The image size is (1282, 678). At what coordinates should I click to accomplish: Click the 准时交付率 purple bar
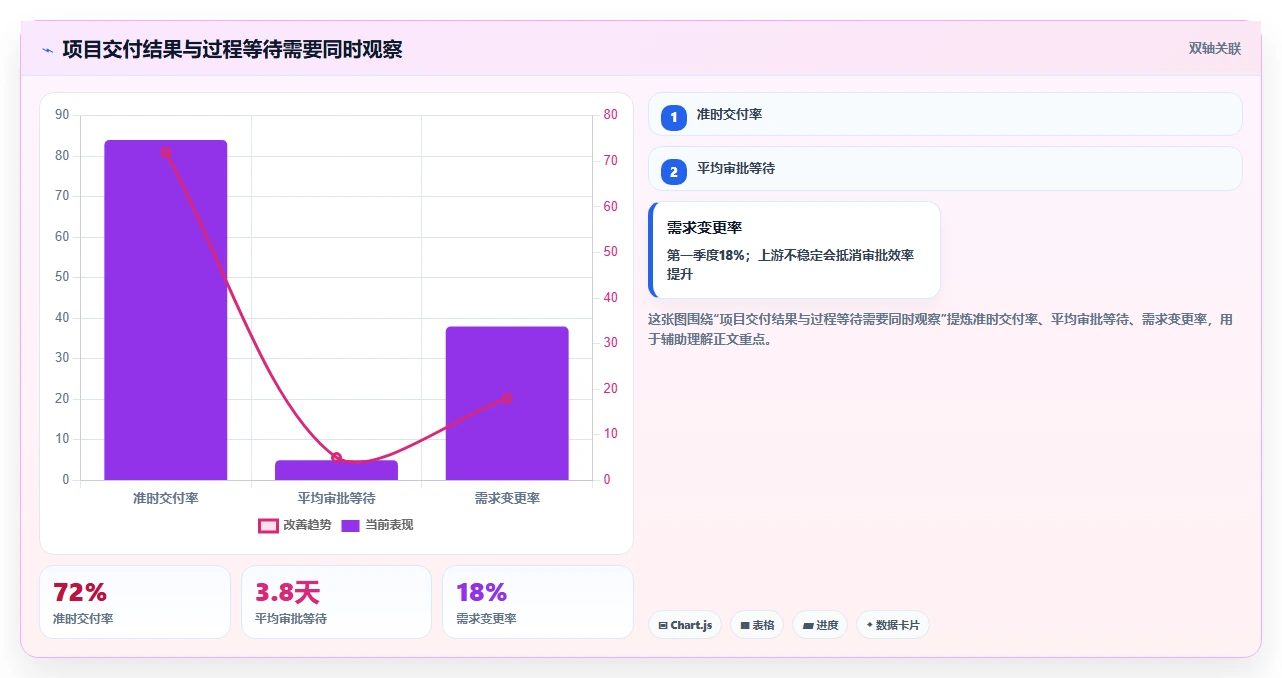[x=166, y=310]
